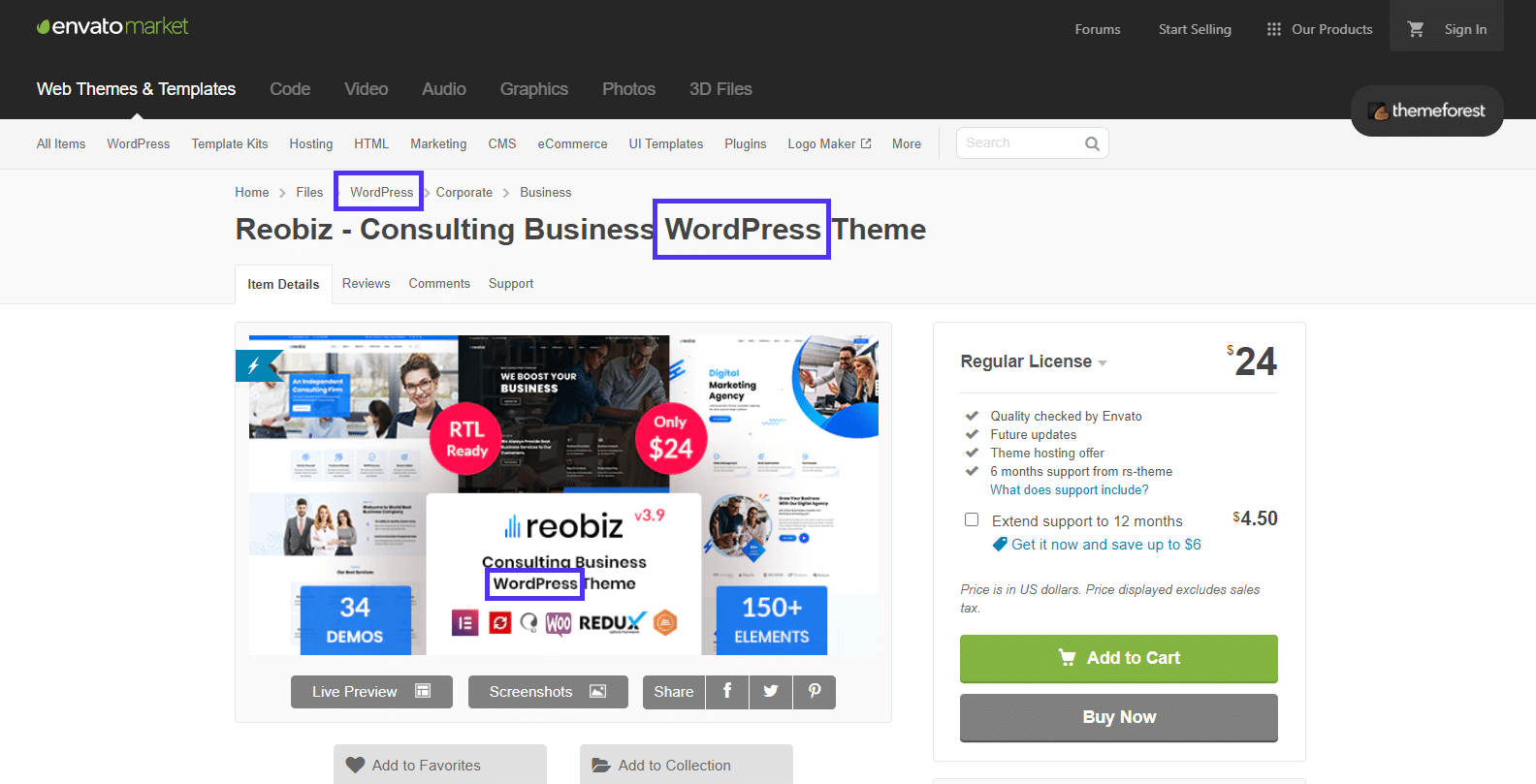Click 'What does support include?' link
The image size is (1536, 784).
(x=1069, y=490)
